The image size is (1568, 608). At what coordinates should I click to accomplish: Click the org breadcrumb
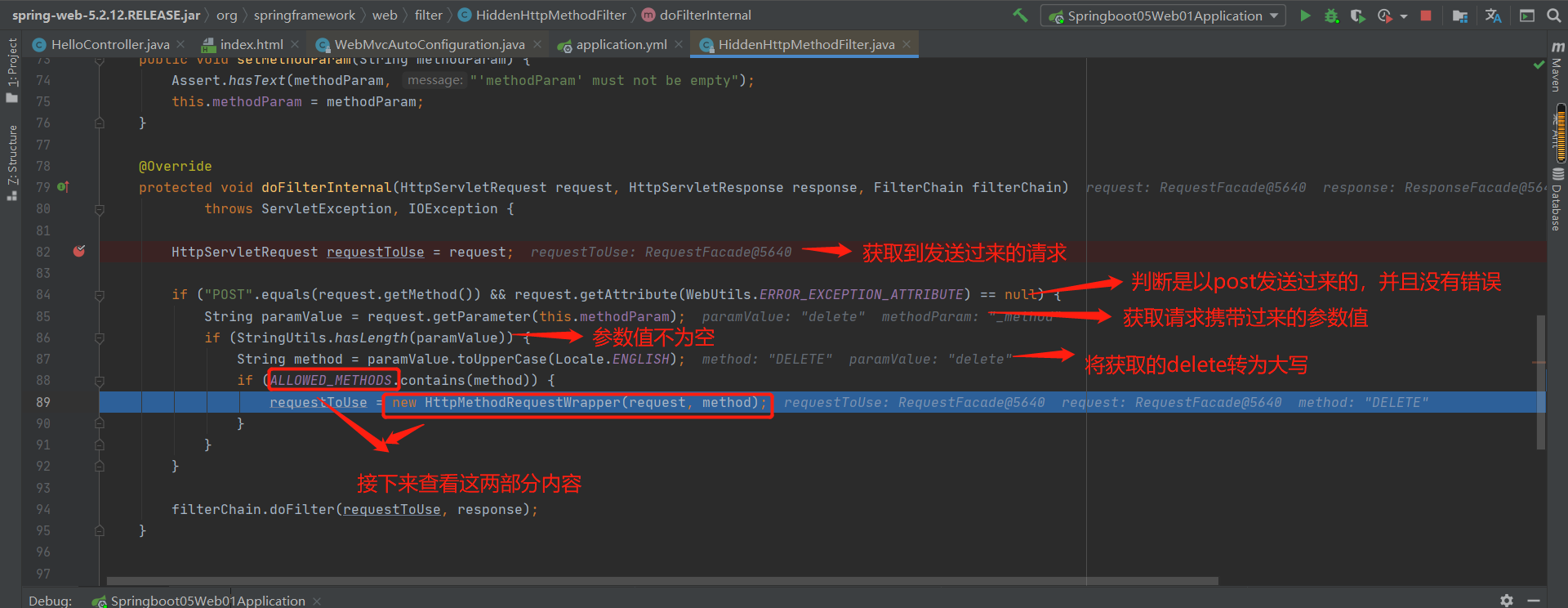[227, 15]
